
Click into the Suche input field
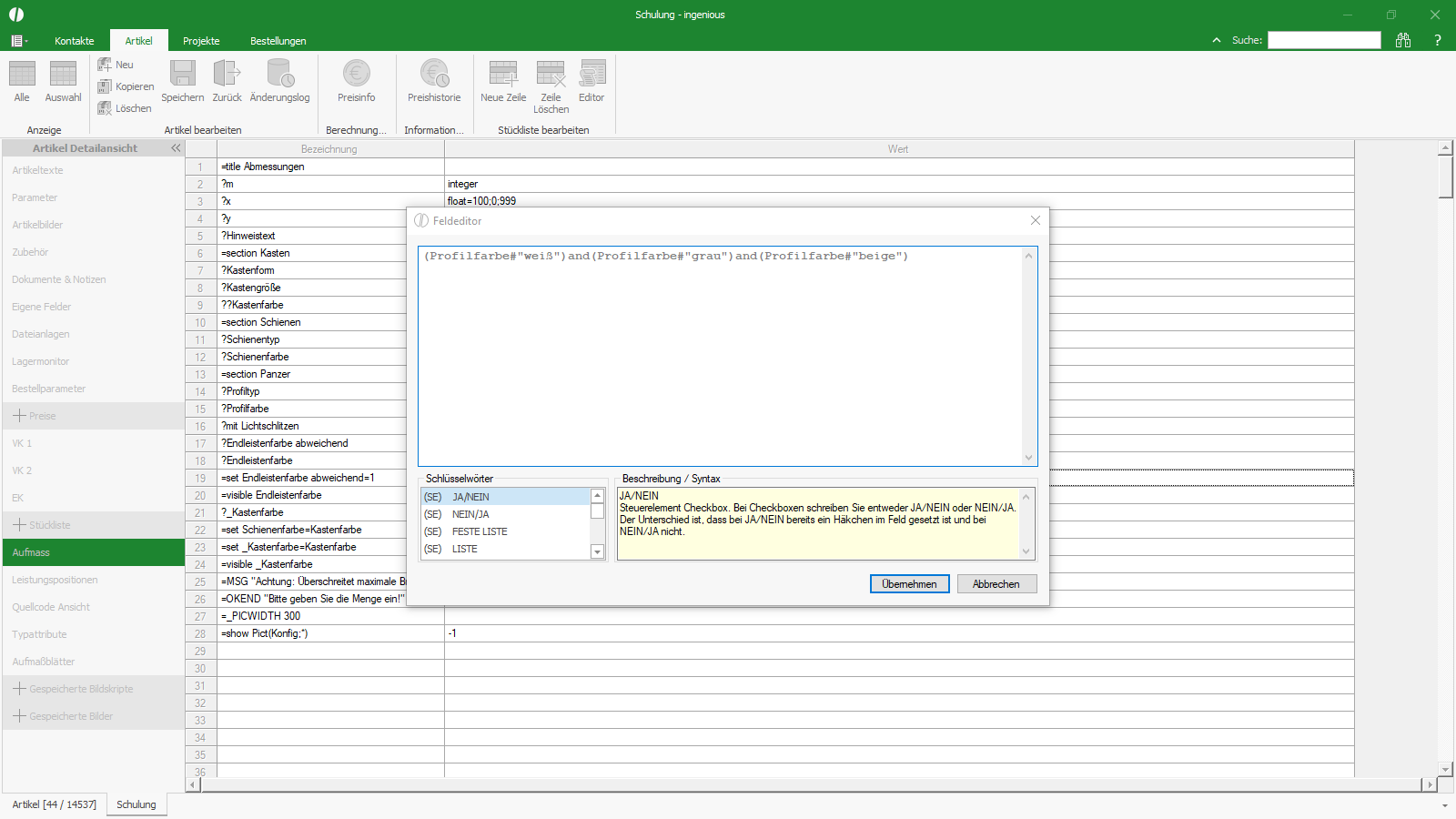coord(1324,40)
